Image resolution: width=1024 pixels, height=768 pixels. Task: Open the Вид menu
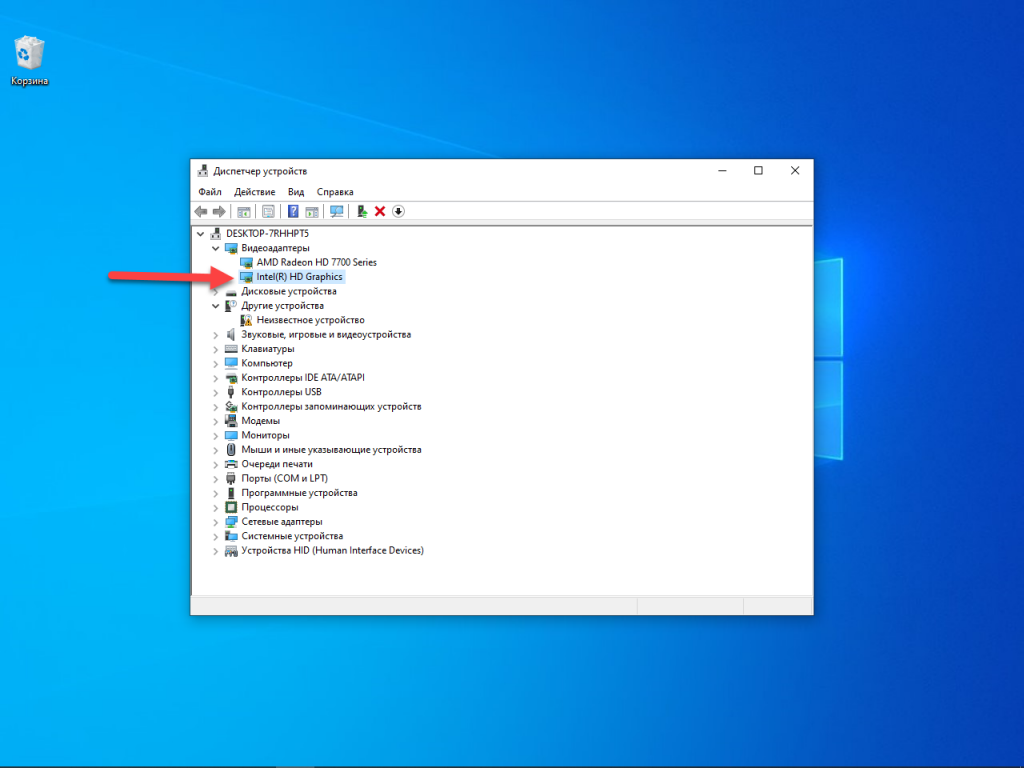pyautogui.click(x=296, y=192)
